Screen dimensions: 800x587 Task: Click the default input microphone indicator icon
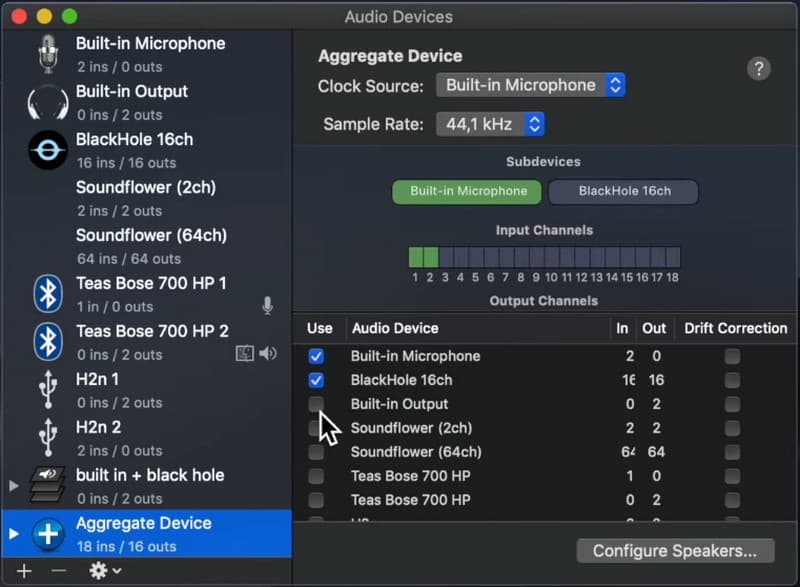click(267, 306)
